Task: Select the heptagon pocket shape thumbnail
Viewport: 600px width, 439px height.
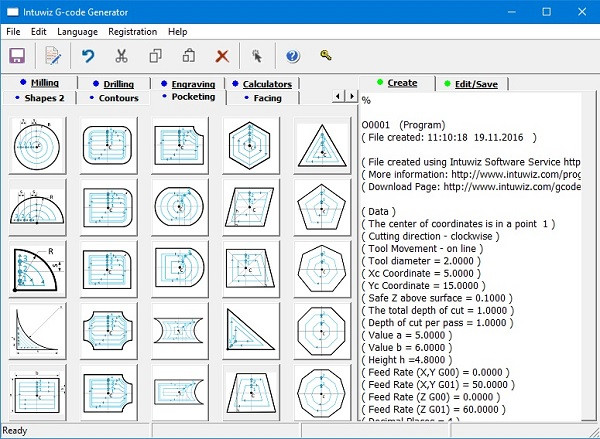Action: (322, 269)
